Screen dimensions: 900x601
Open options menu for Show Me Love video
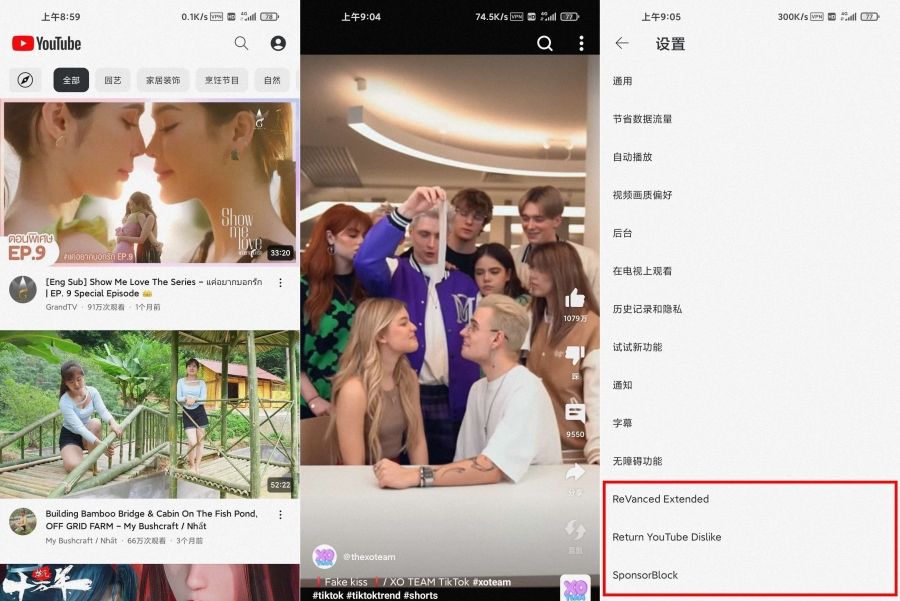click(x=281, y=283)
